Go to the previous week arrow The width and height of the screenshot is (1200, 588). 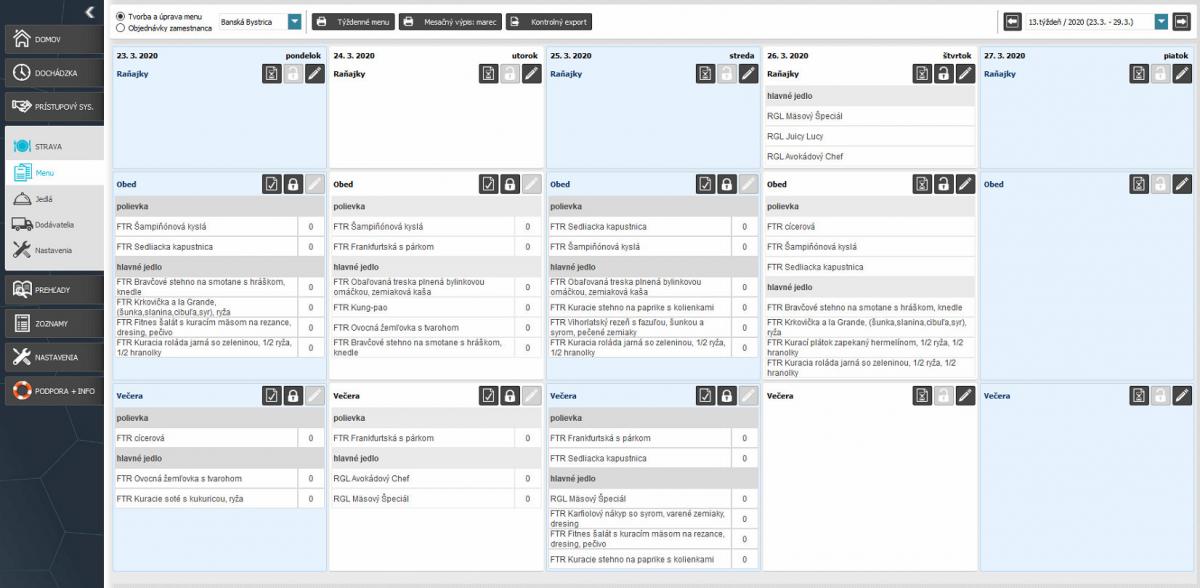tap(1013, 21)
